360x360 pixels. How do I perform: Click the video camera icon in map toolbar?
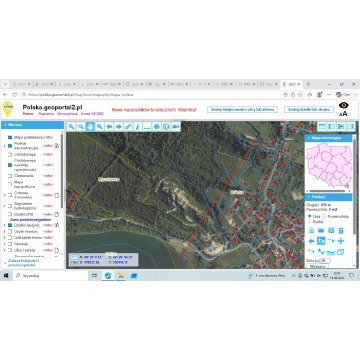point(176,127)
